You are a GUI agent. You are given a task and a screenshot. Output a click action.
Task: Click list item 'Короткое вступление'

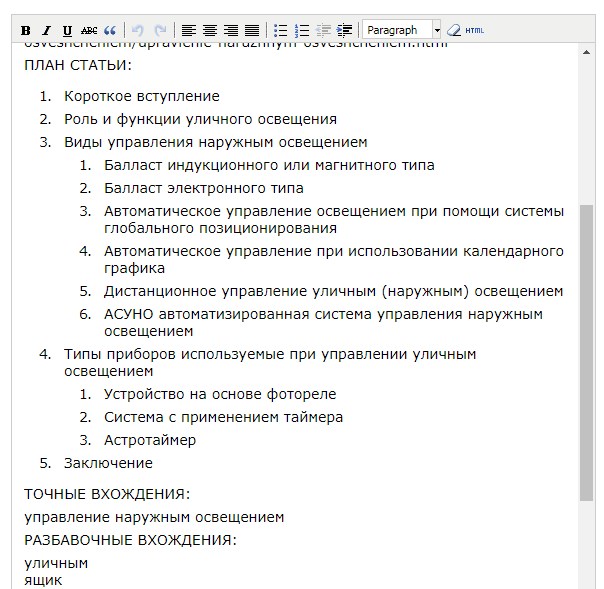tap(142, 96)
